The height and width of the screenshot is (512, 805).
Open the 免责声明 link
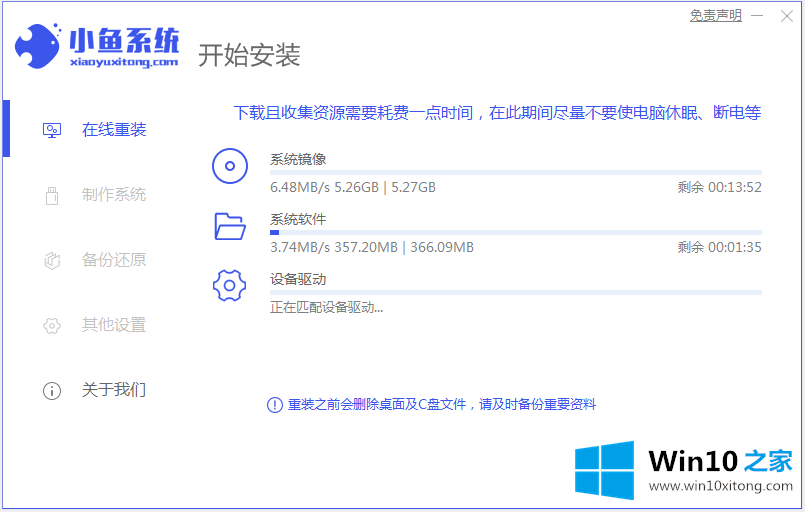[715, 15]
